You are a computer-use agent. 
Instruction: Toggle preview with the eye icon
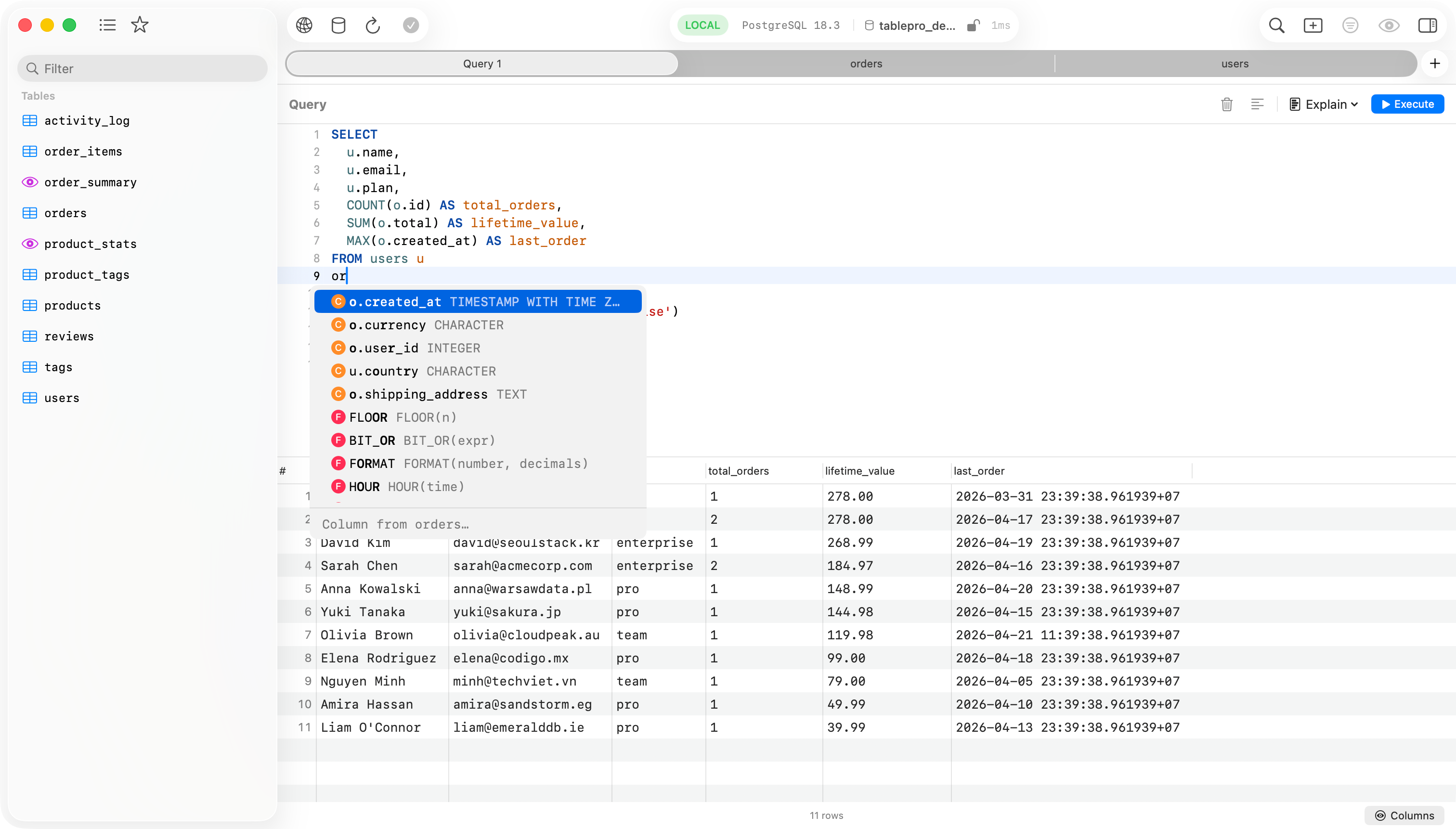1388,25
